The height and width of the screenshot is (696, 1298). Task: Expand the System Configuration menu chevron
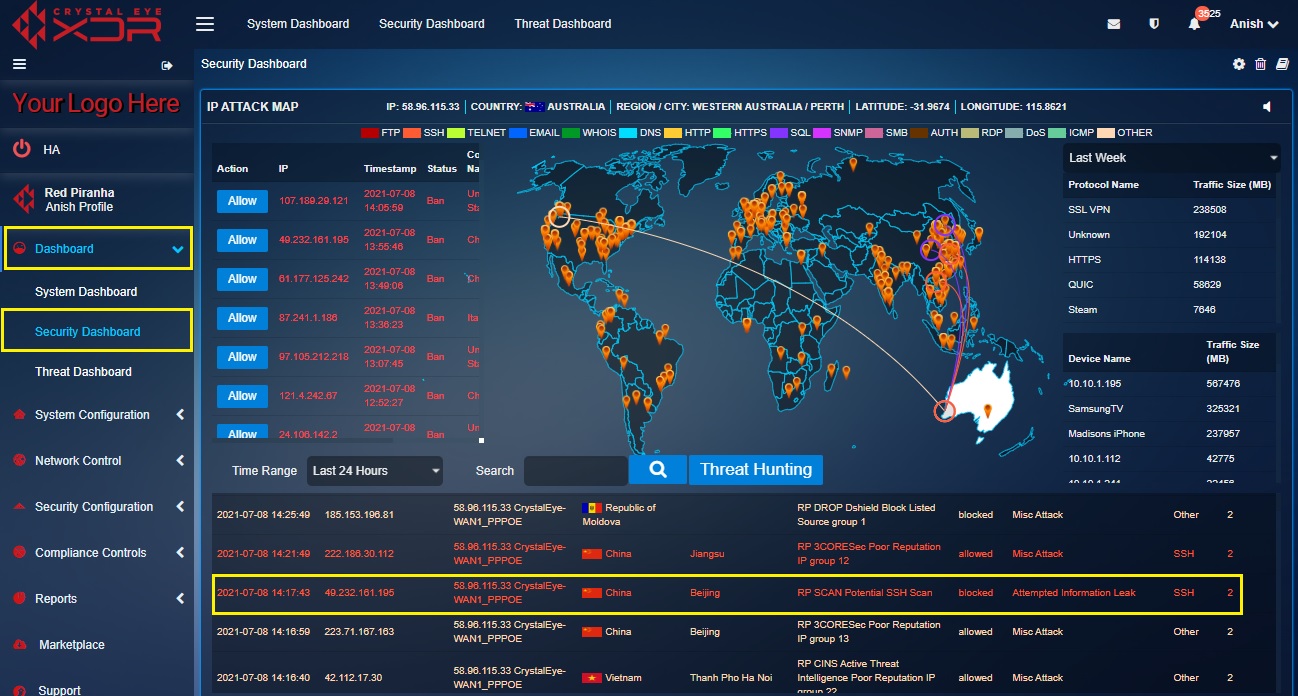click(180, 414)
